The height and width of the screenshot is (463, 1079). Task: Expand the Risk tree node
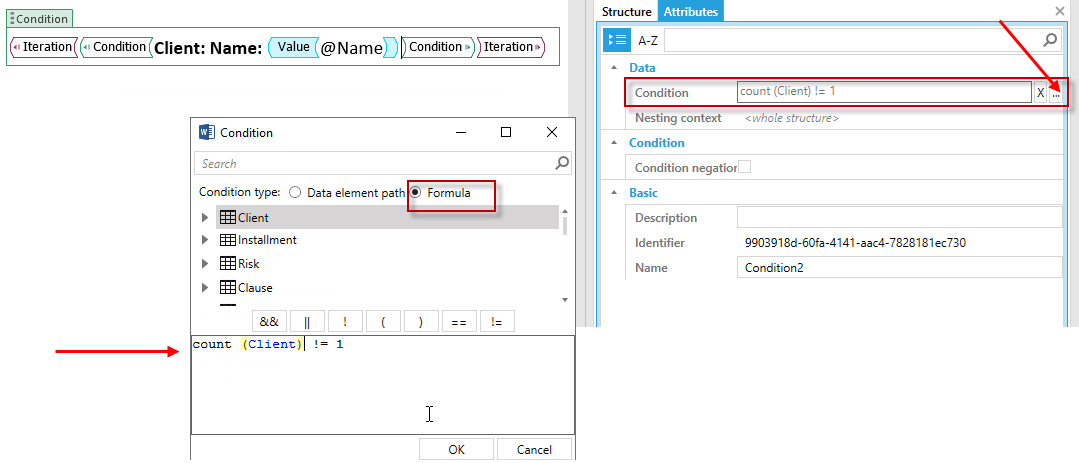coord(204,263)
